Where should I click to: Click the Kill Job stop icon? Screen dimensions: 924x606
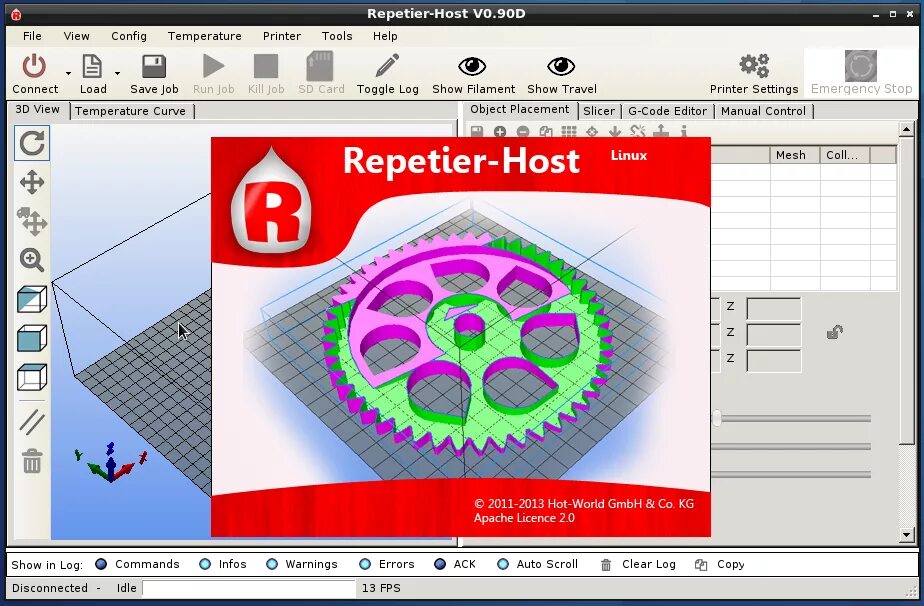tap(266, 66)
